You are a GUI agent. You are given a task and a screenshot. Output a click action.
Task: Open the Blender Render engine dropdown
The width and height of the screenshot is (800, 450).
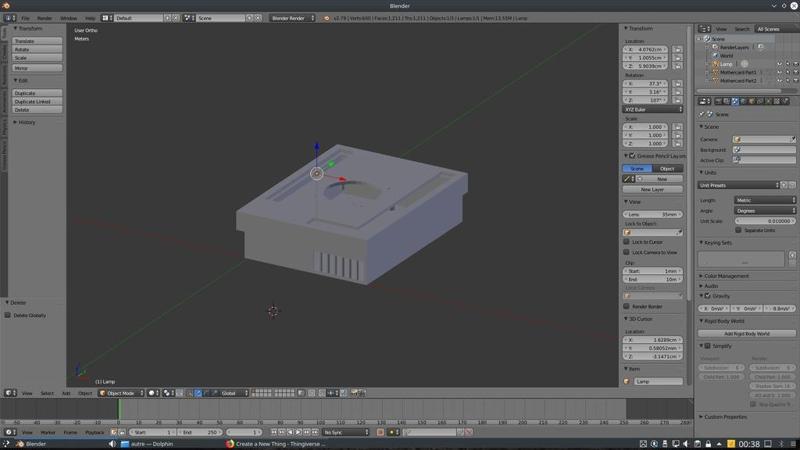click(x=292, y=18)
